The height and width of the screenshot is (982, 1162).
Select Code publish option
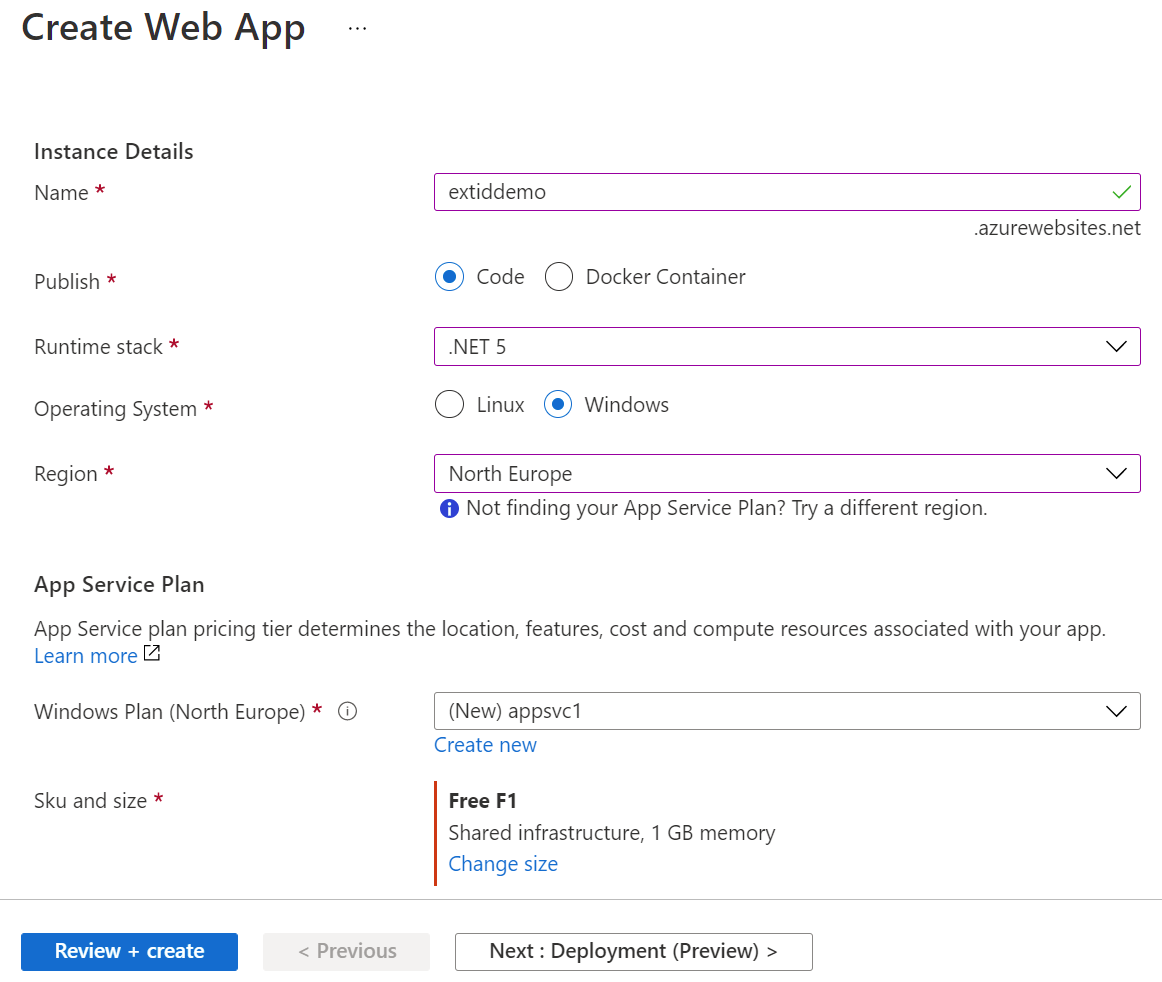(450, 277)
